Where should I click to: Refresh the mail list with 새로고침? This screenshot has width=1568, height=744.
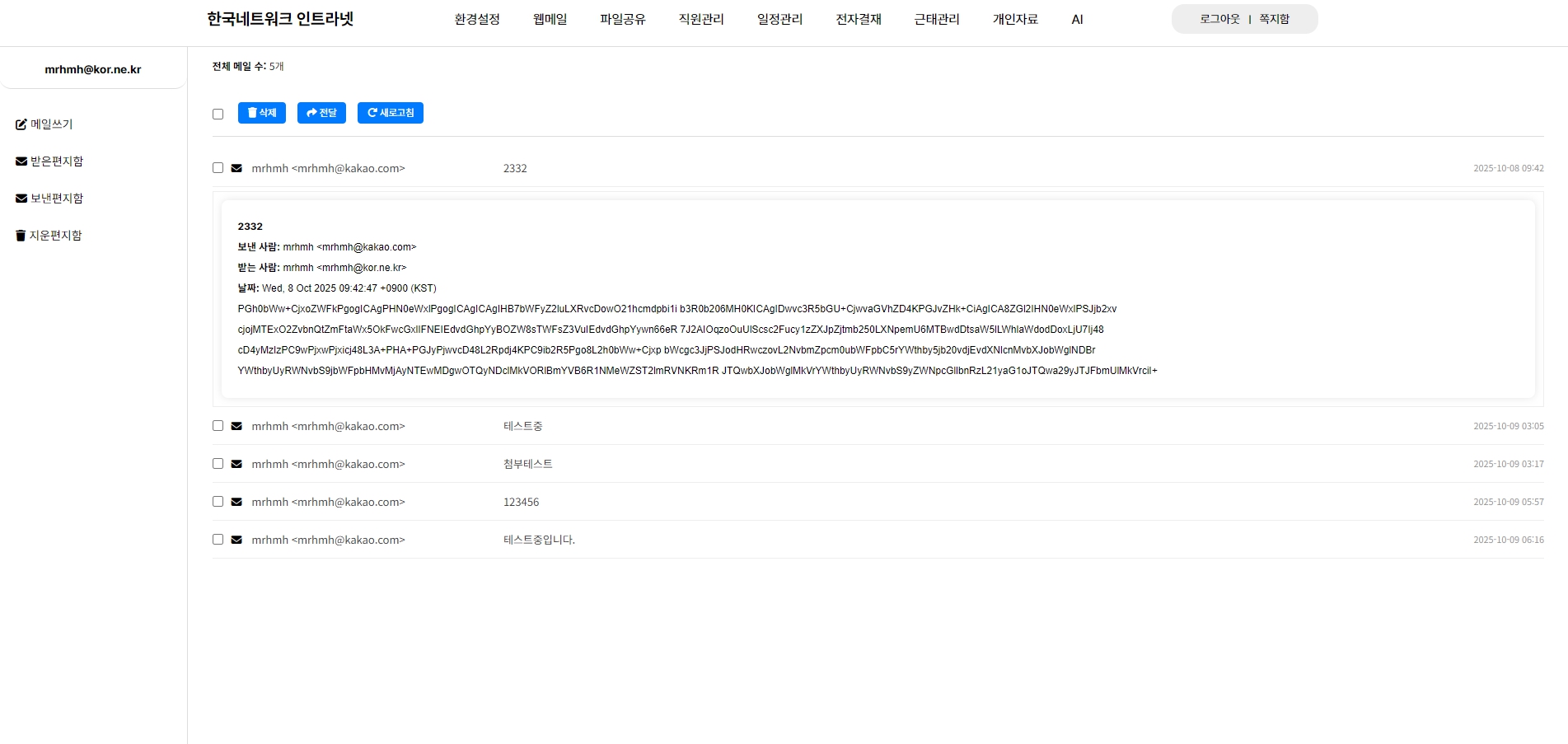coord(390,113)
